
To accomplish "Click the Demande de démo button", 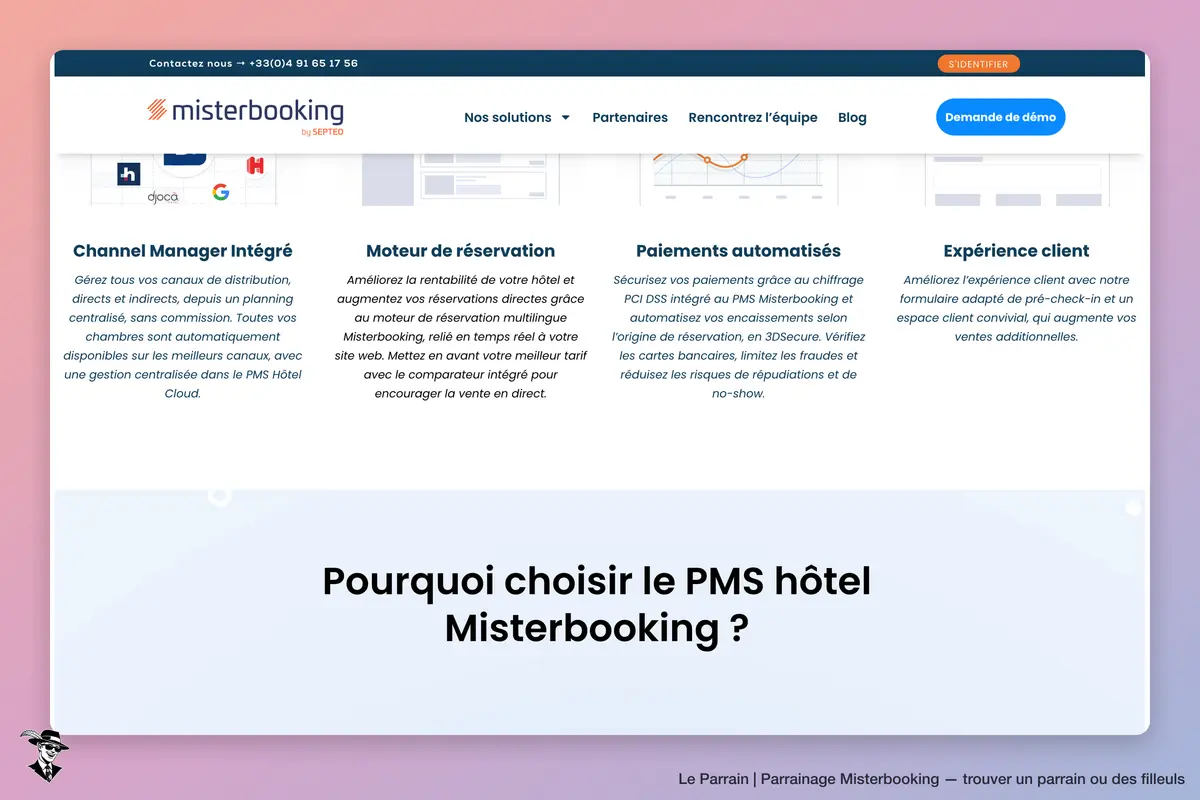I will (x=1001, y=117).
